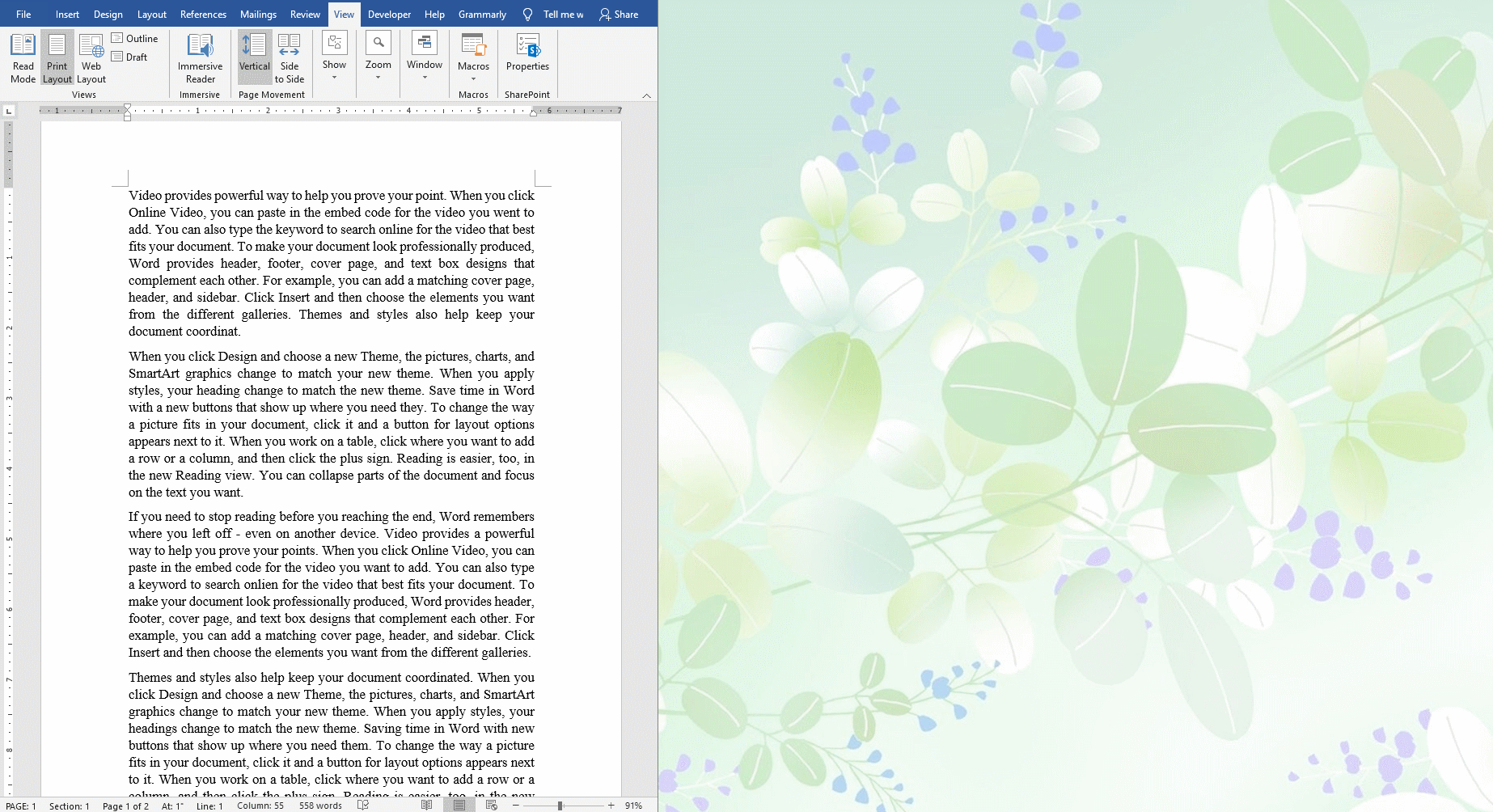This screenshot has width=1493, height=812.
Task: Open the Developer tab
Action: pos(389,14)
